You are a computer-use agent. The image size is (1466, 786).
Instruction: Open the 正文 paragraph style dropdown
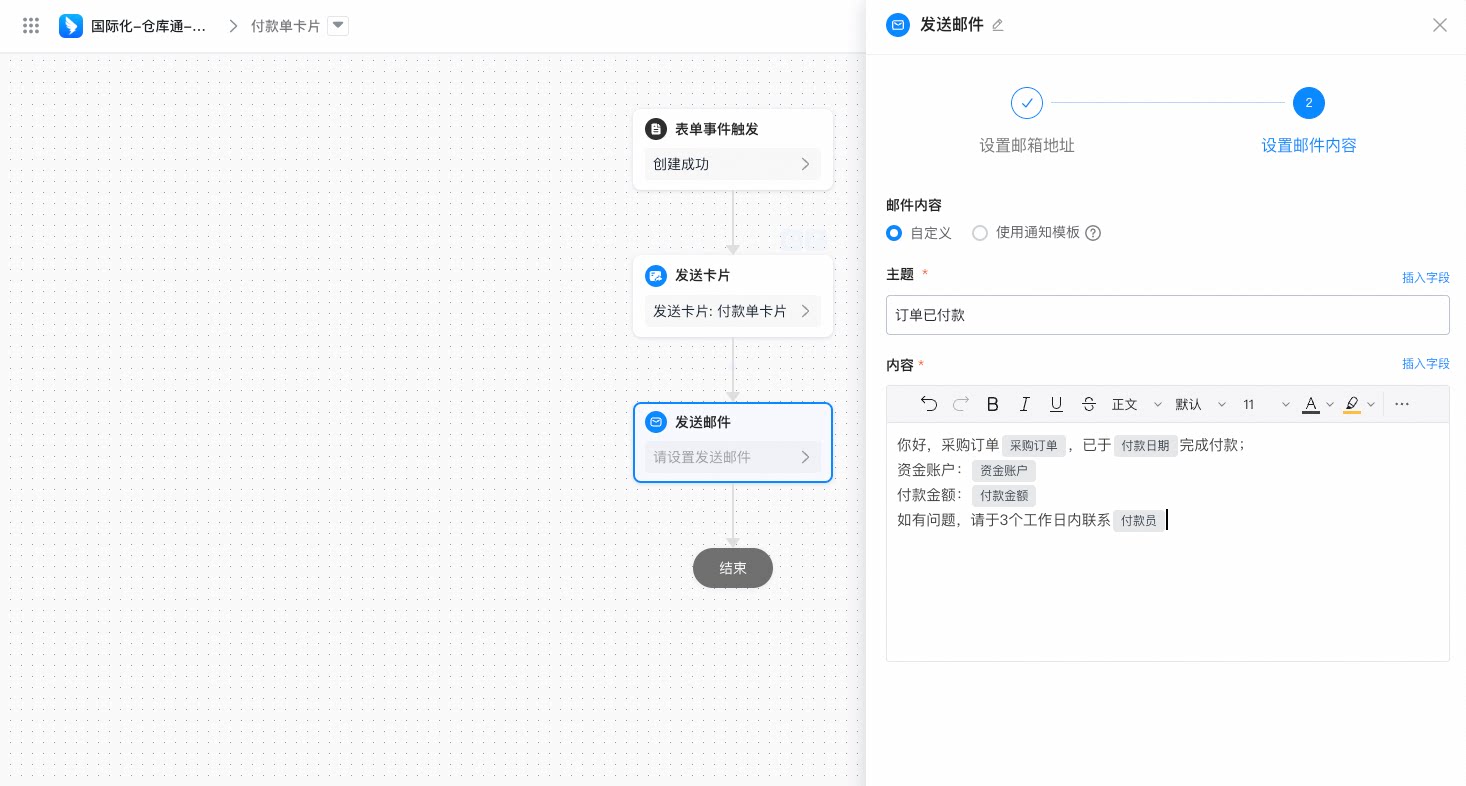1137,404
